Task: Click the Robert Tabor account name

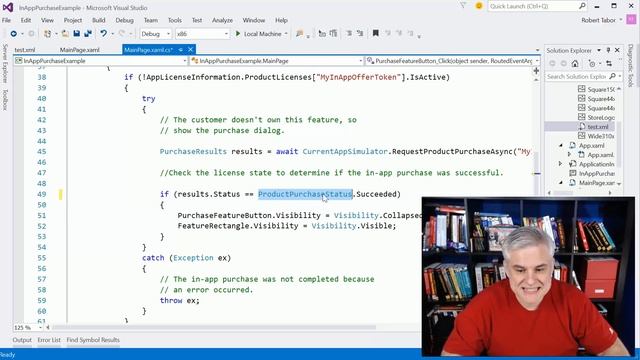Action: [x=599, y=20]
